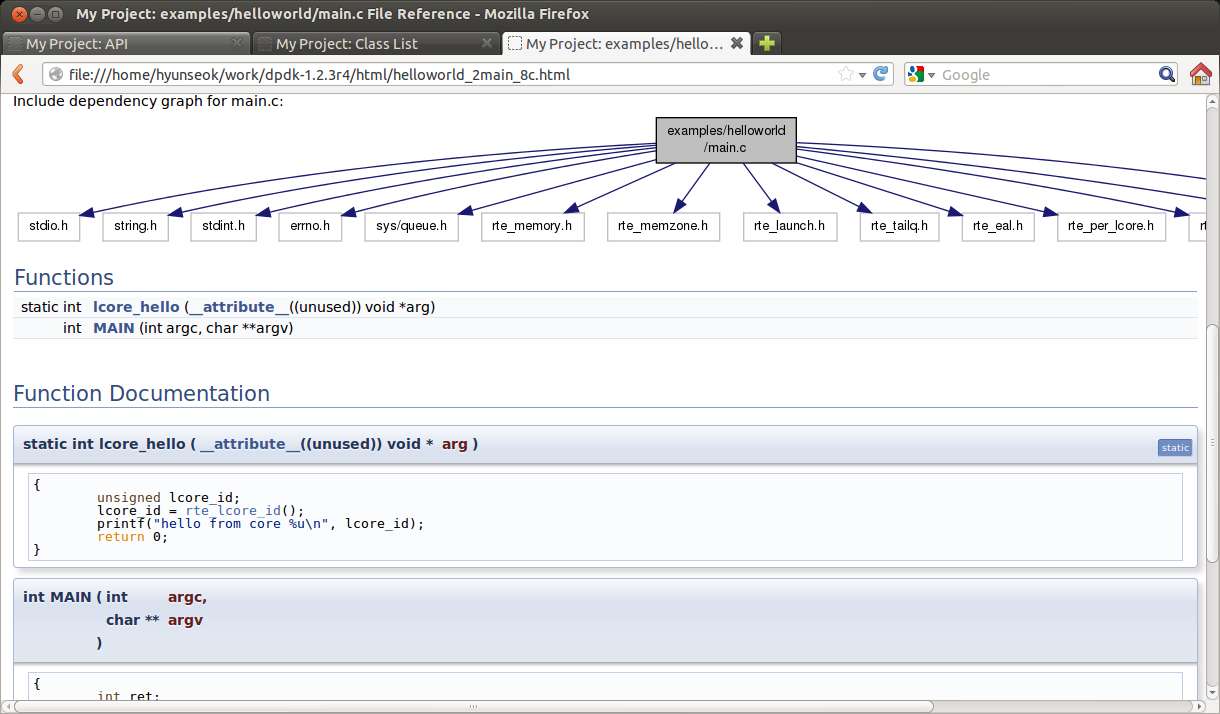
Task: Bookmark this page with the star icon
Action: click(846, 74)
